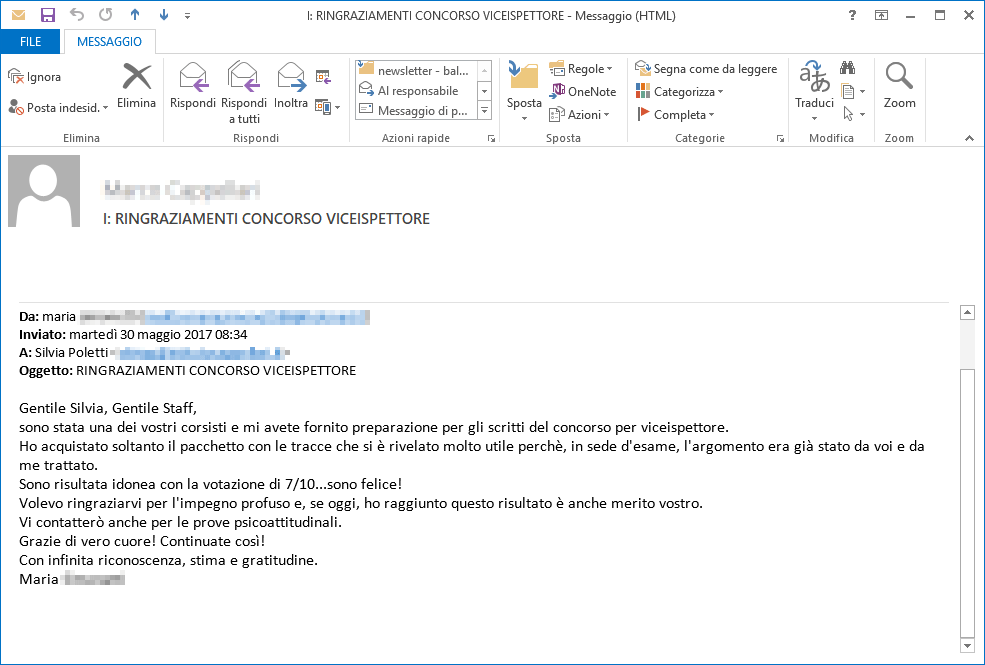Collapse the ribbon with the chevron
This screenshot has height=665, width=985.
coord(969,138)
